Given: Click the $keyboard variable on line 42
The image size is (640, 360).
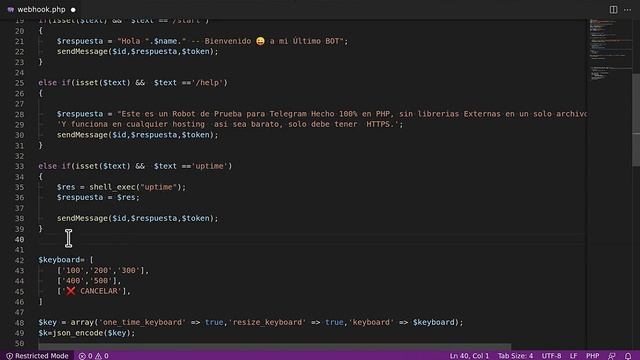Looking at the screenshot, I should tap(59, 260).
